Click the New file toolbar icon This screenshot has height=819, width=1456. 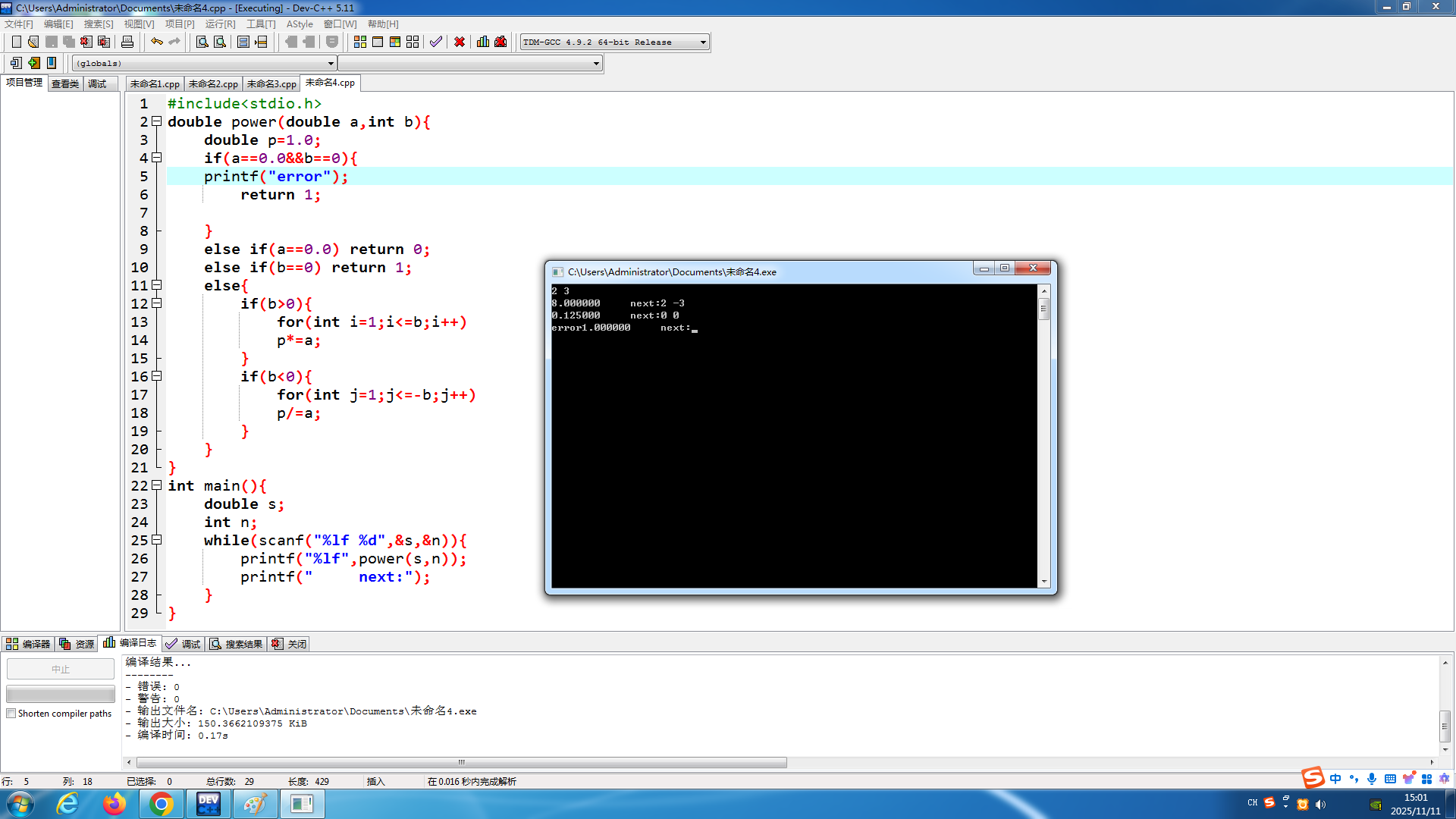[x=16, y=42]
